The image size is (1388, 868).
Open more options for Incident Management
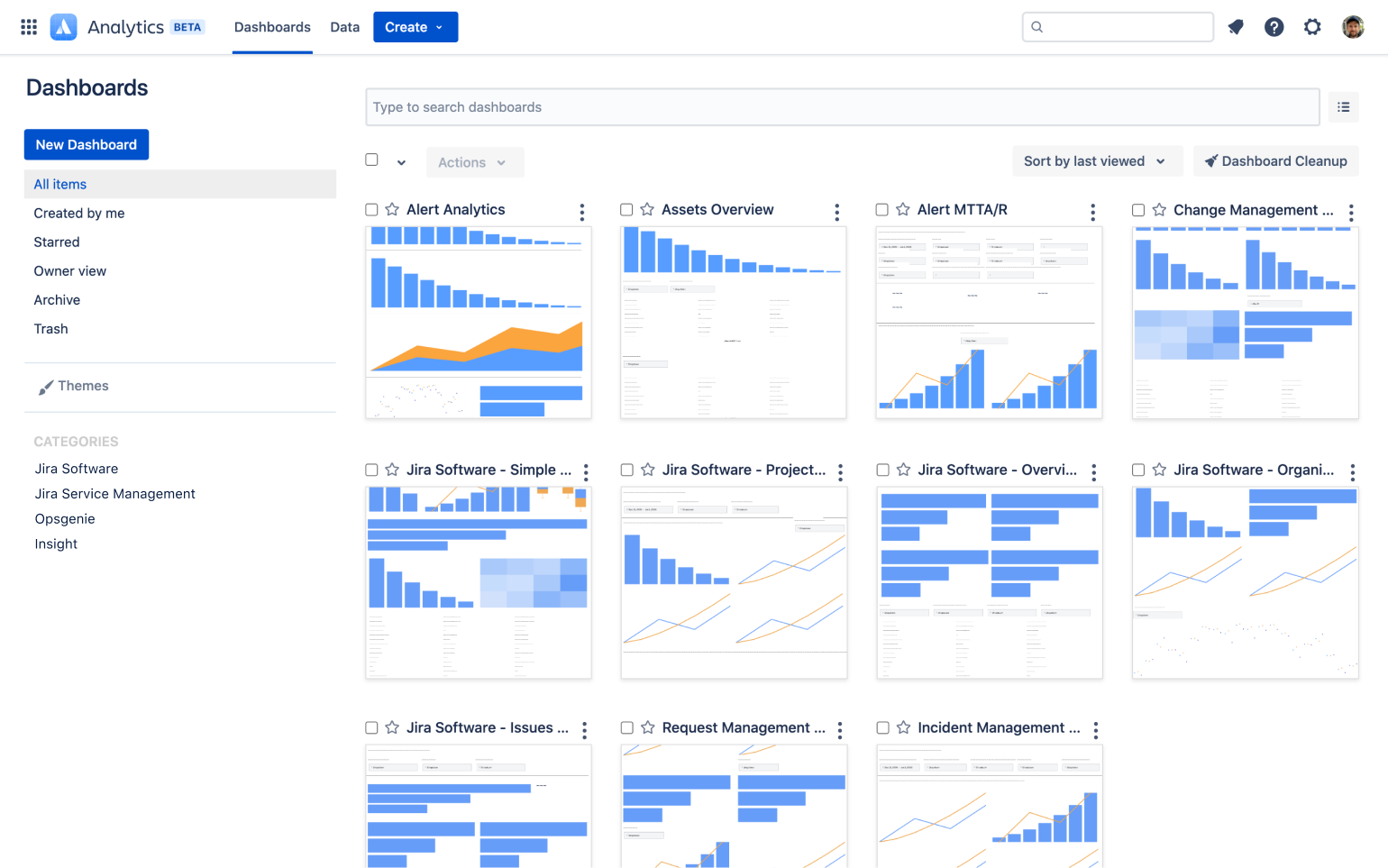click(x=1096, y=730)
